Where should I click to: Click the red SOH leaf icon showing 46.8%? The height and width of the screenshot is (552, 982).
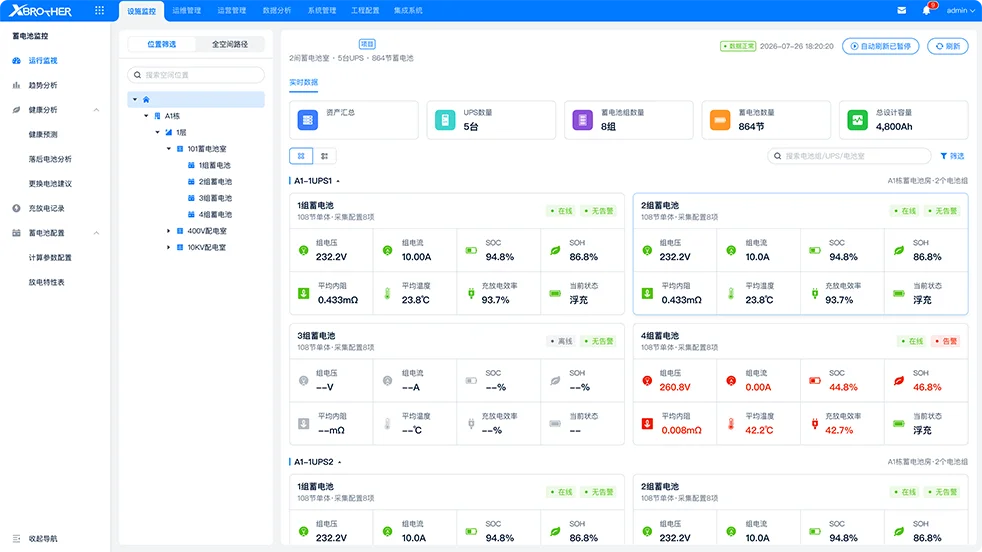899,381
